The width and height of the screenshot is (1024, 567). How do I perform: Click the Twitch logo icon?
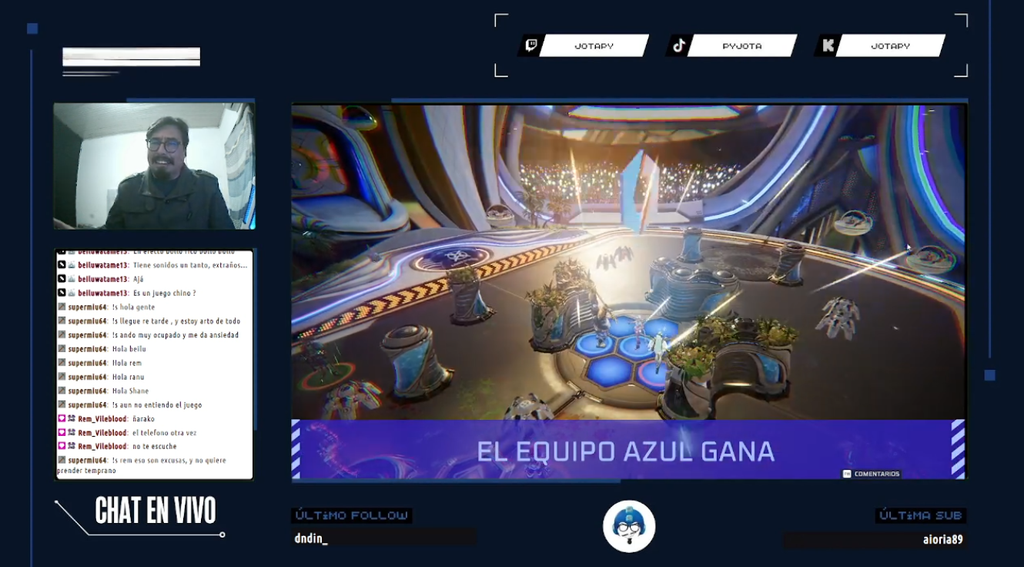[531, 46]
